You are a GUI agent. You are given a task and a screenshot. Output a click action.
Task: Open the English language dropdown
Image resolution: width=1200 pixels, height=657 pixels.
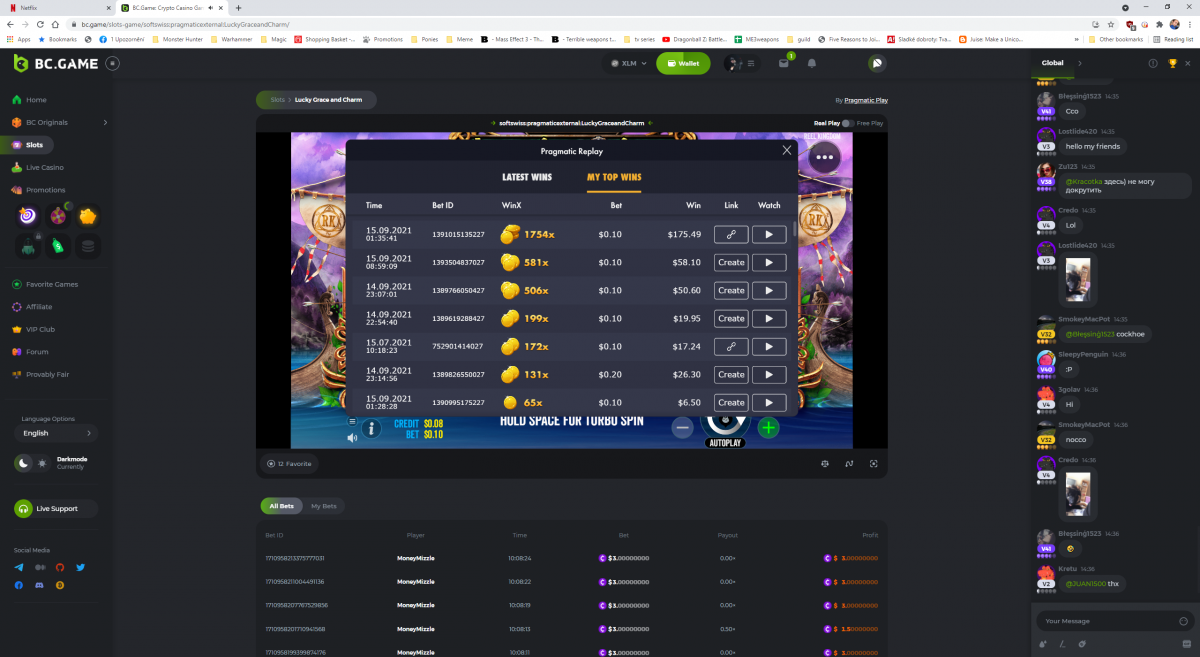coord(57,433)
